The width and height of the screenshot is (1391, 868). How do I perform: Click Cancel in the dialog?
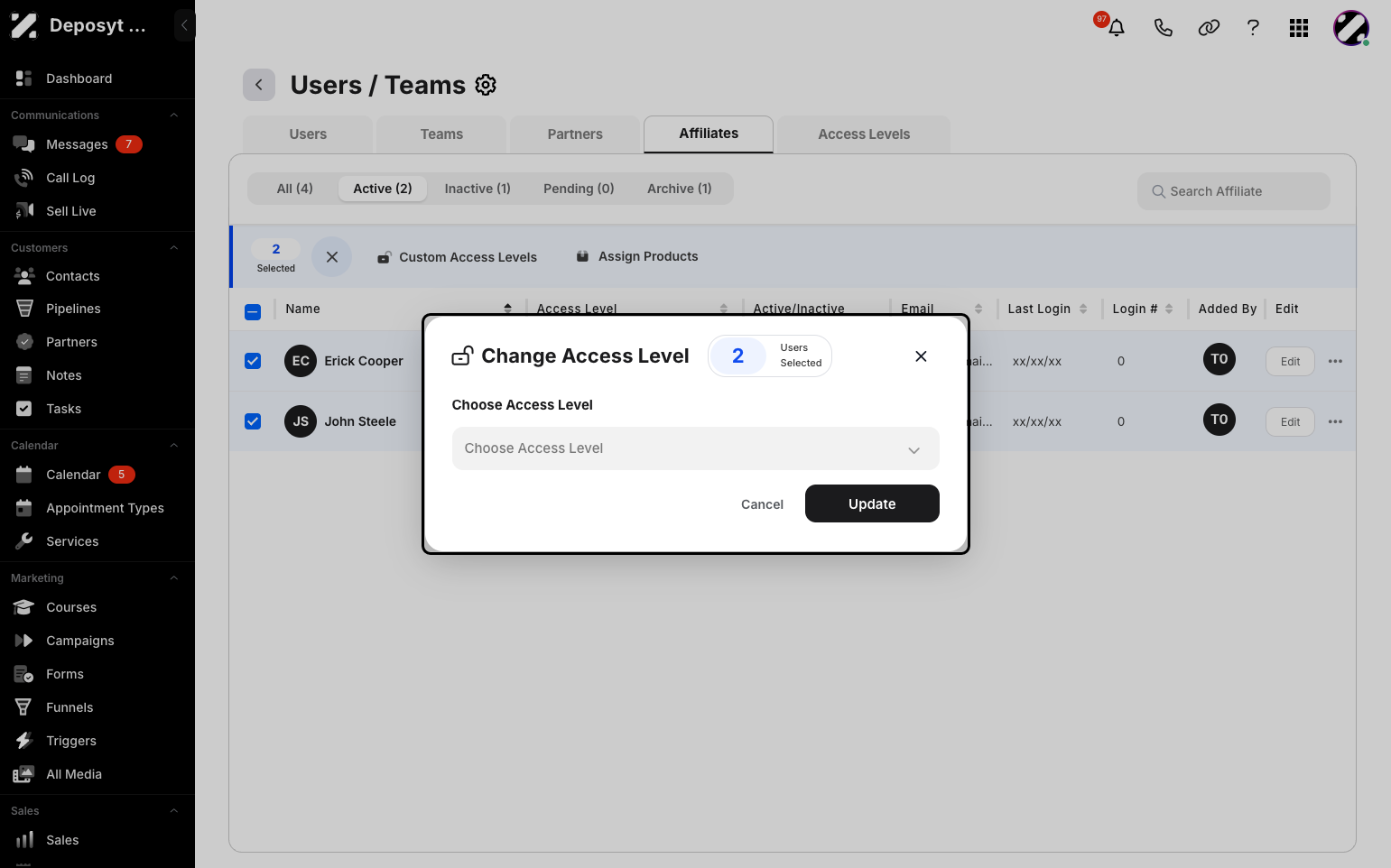[762, 504]
